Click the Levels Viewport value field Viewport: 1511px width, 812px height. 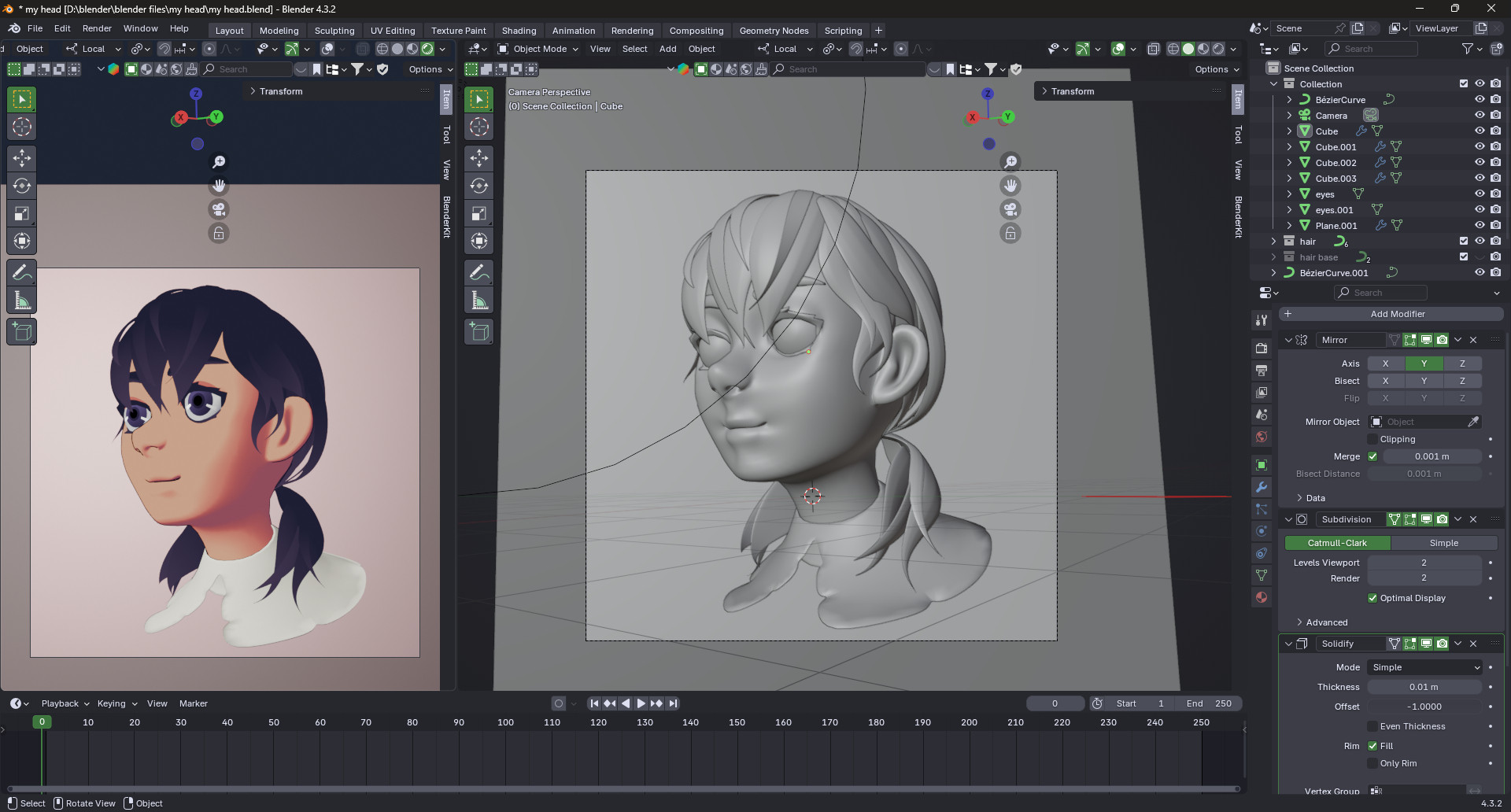pyautogui.click(x=1424, y=563)
